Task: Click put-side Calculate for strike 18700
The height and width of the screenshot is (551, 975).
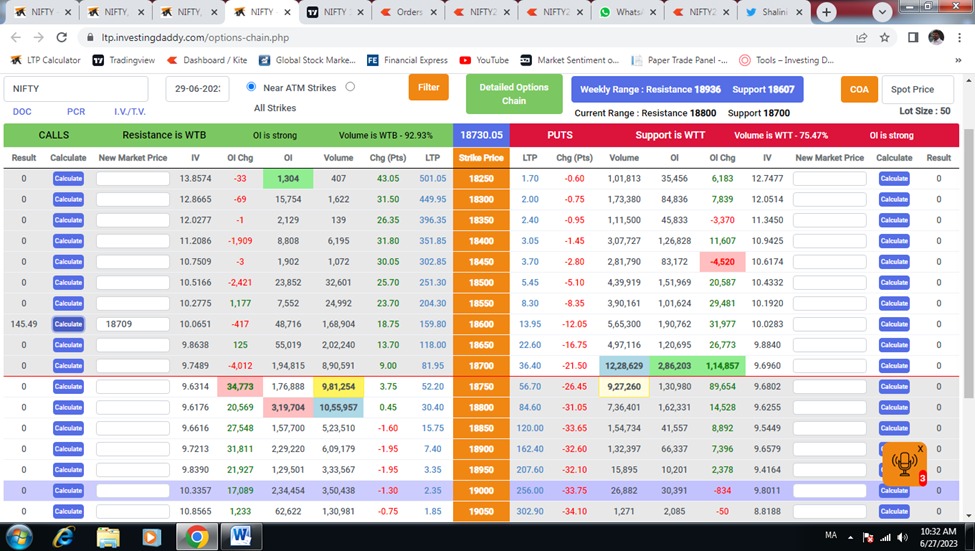Action: pos(894,366)
